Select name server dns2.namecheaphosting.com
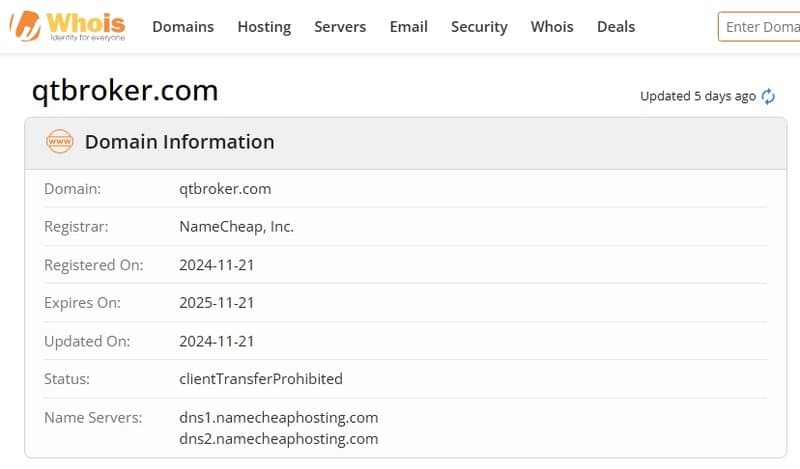Viewport: 800px width, 469px height. pyautogui.click(x=279, y=439)
